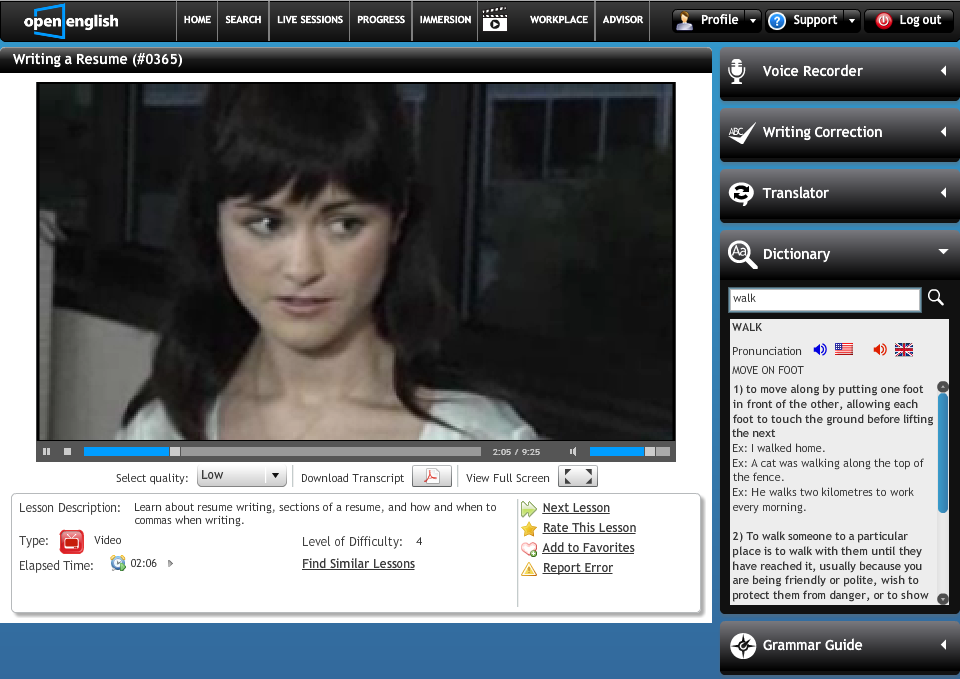Open the Live Sessions menu
The width and height of the screenshot is (960, 679).
(309, 20)
